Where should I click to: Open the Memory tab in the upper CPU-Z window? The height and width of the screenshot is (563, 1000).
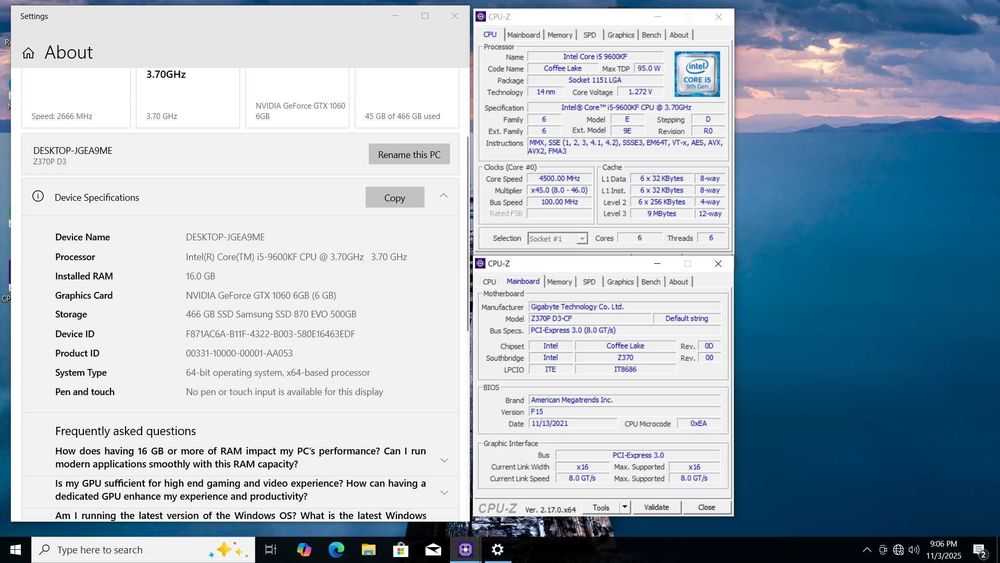coord(560,35)
